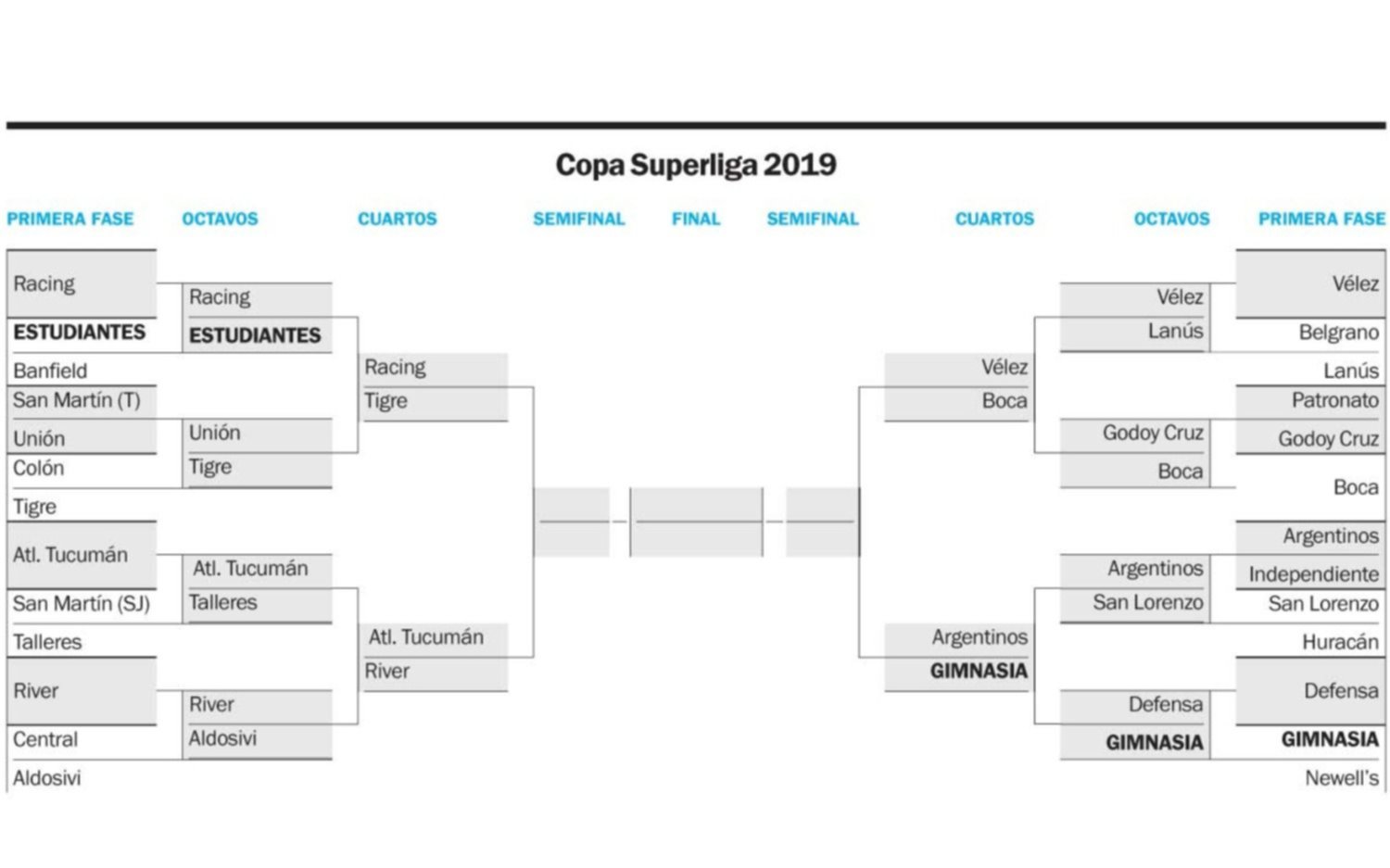Click Tigre in the left cuartos bracket
Screen dimensions: 1390x868
coord(385,401)
